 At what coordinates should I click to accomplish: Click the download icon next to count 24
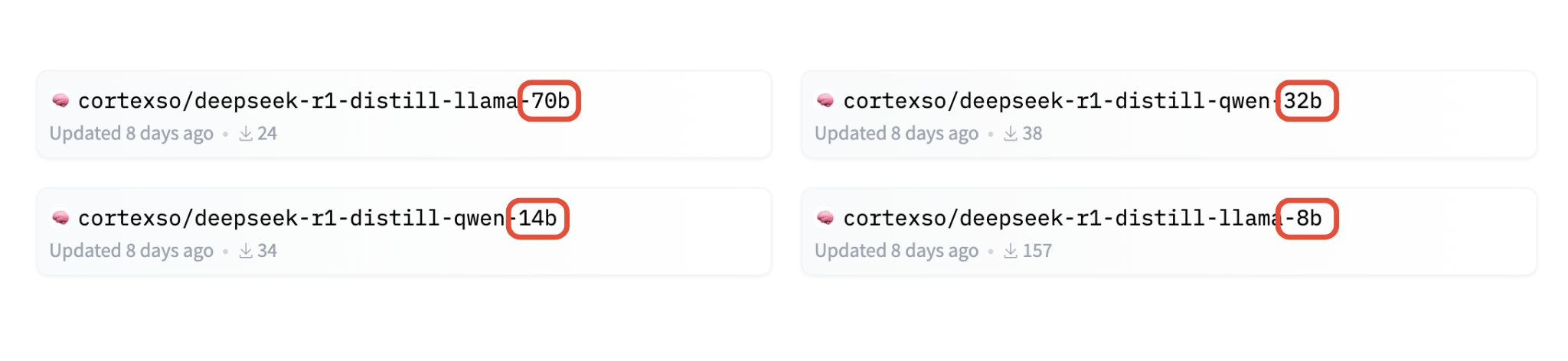coord(246,134)
